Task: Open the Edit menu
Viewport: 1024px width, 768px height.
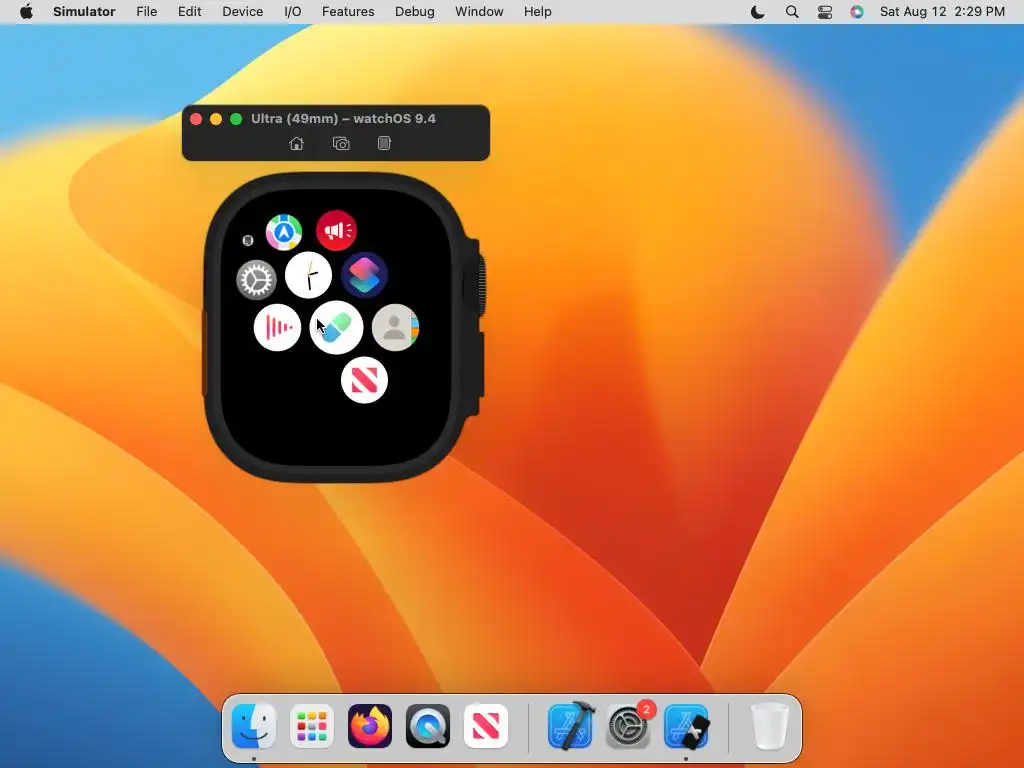Action: (189, 12)
